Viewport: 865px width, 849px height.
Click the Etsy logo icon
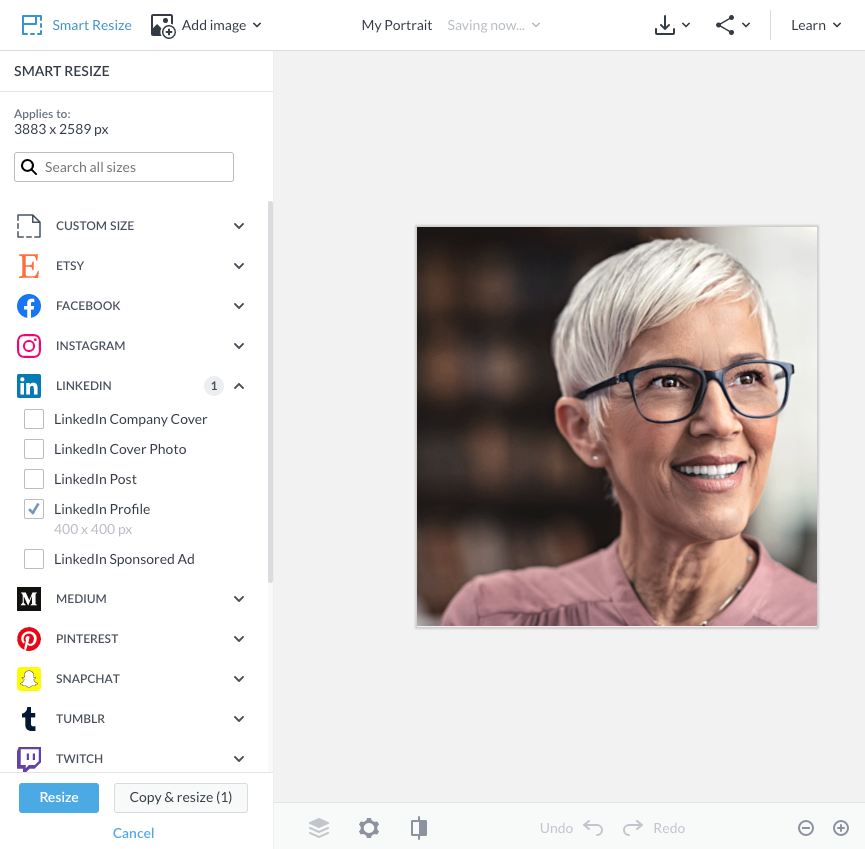click(29, 266)
